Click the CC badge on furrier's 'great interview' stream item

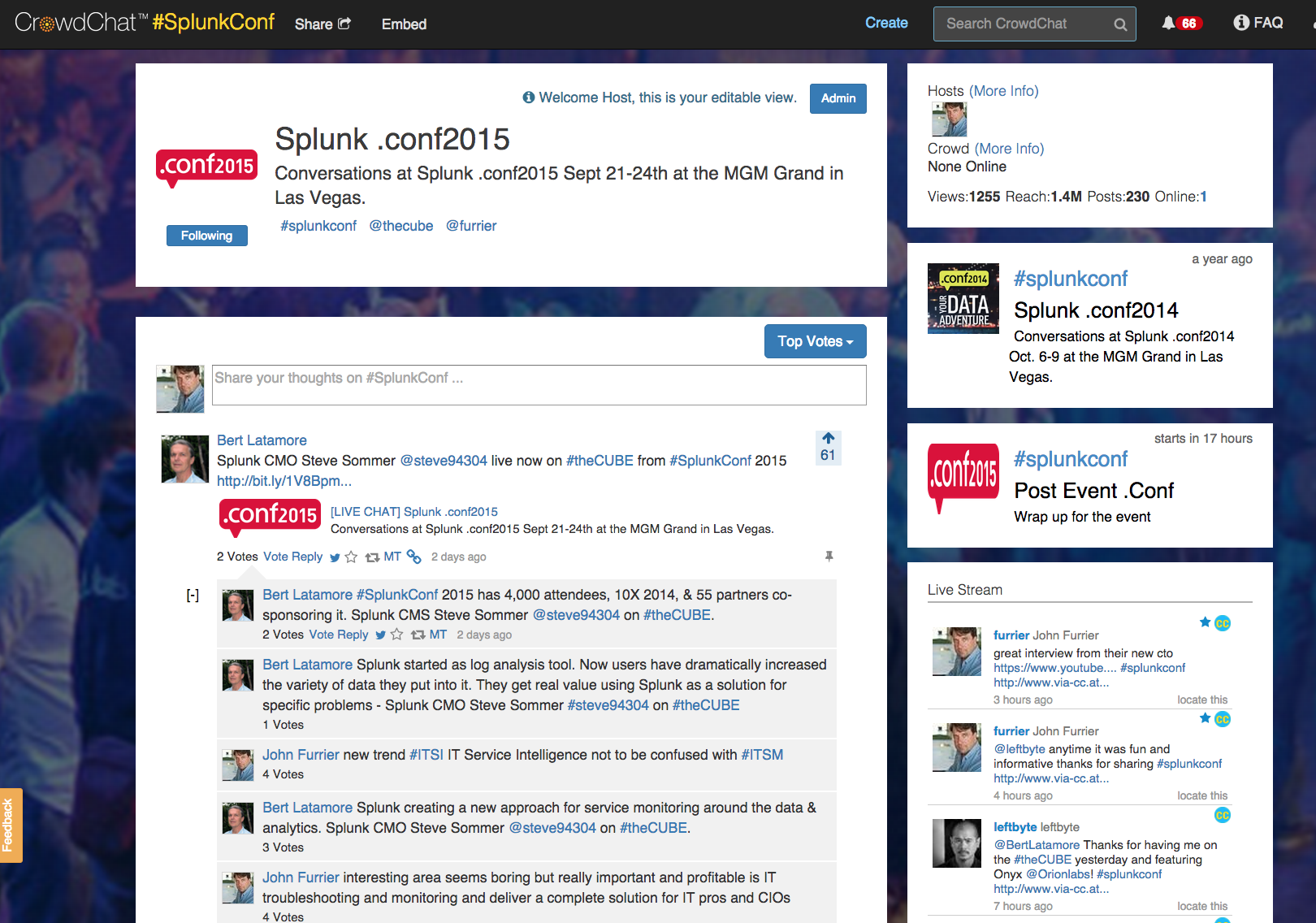[1223, 623]
